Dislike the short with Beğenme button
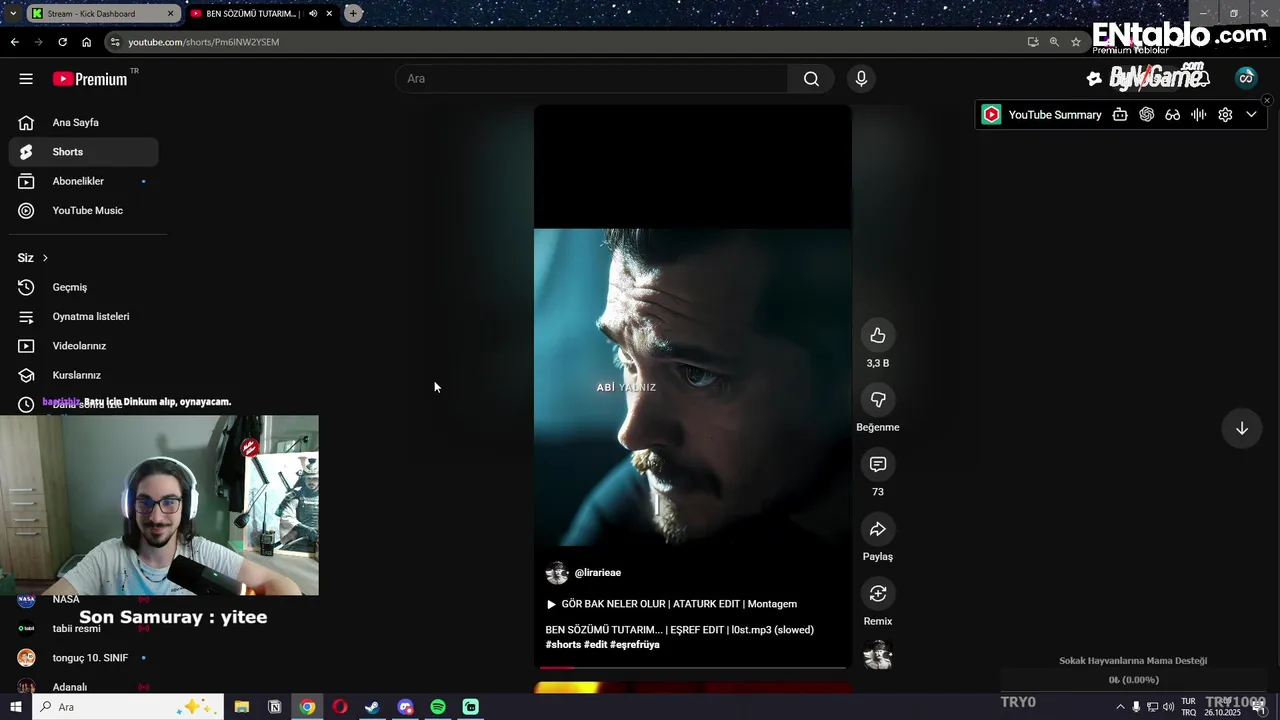Viewport: 1280px width, 720px height. coord(878,400)
